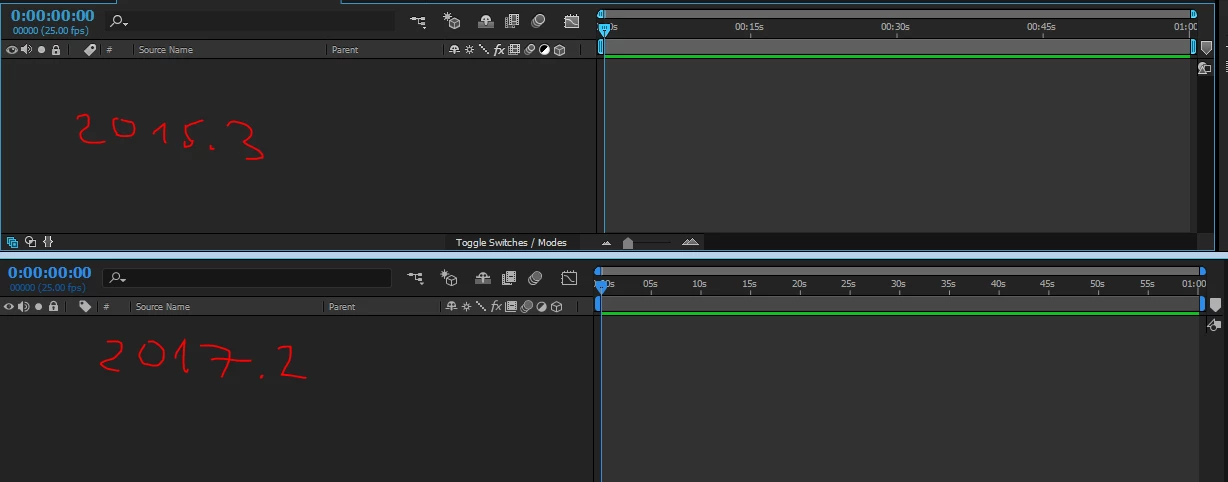Click the 45s ruler mark in 2017.2 timeline
This screenshot has height=482, width=1228.
pyautogui.click(x=1047, y=284)
